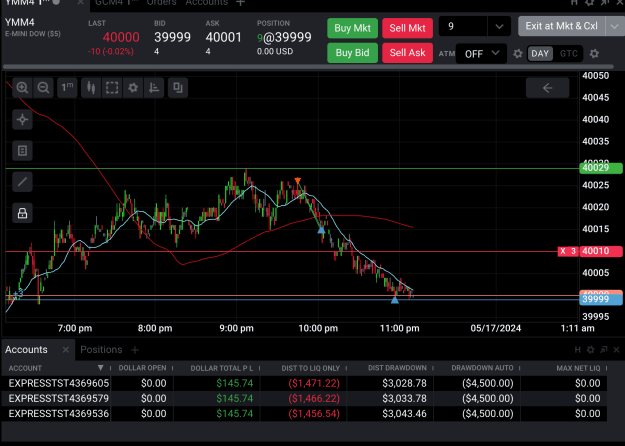Click the YMM4 symbol name
This screenshot has height=446, width=625.
(20, 22)
